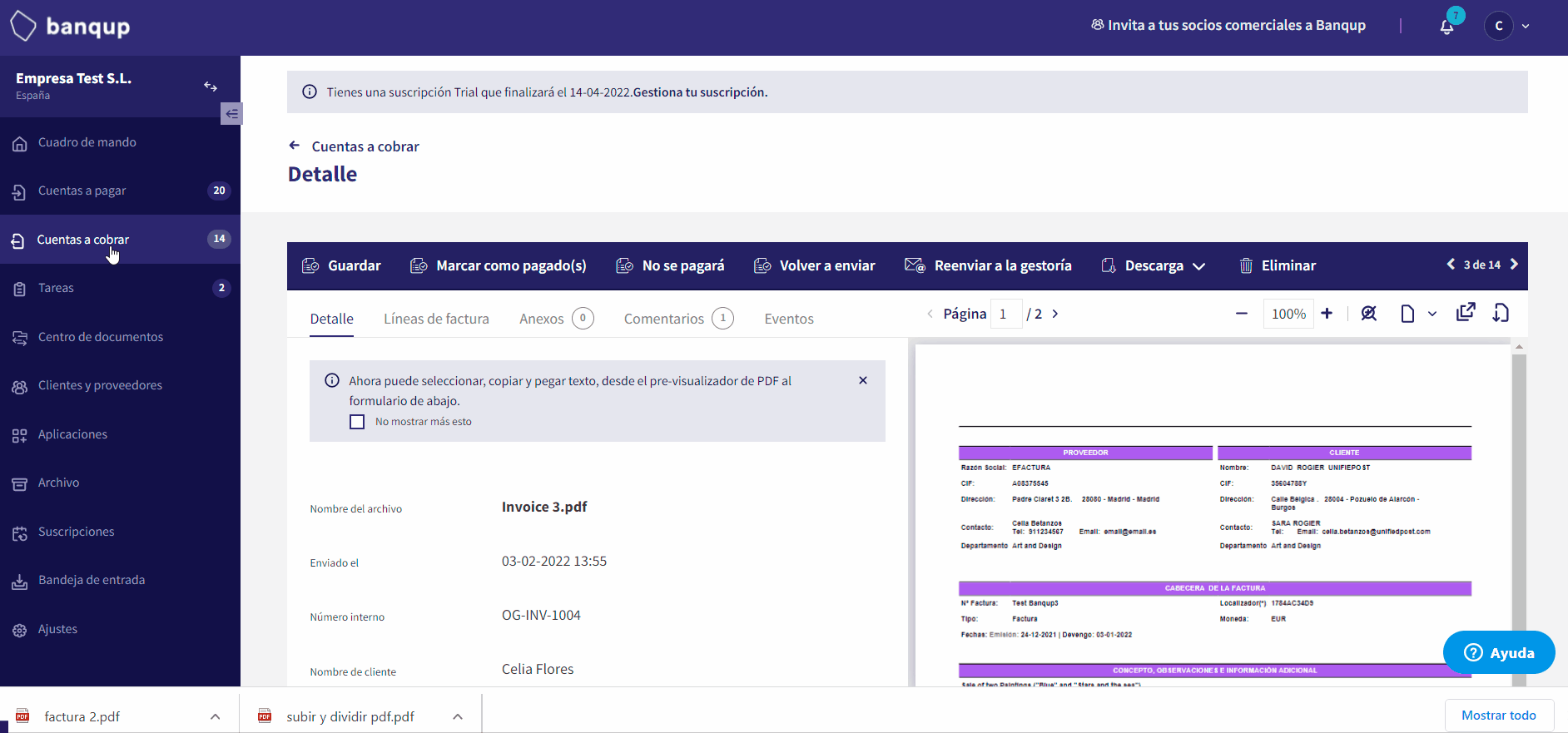1568x733 pixels.
Task: Click the page number input field
Action: (x=1006, y=314)
